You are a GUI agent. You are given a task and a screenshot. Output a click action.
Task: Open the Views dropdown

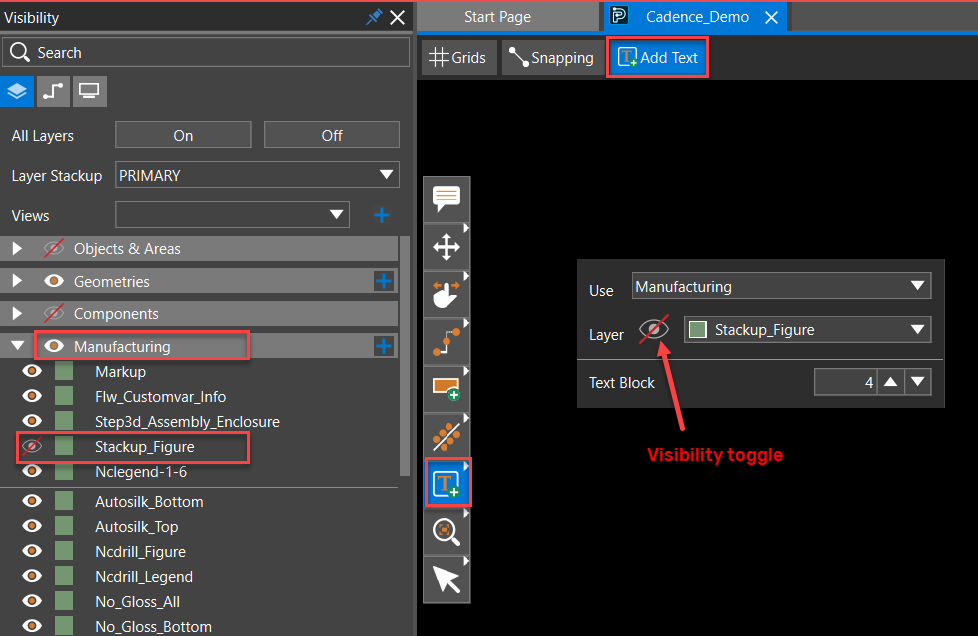pos(232,215)
